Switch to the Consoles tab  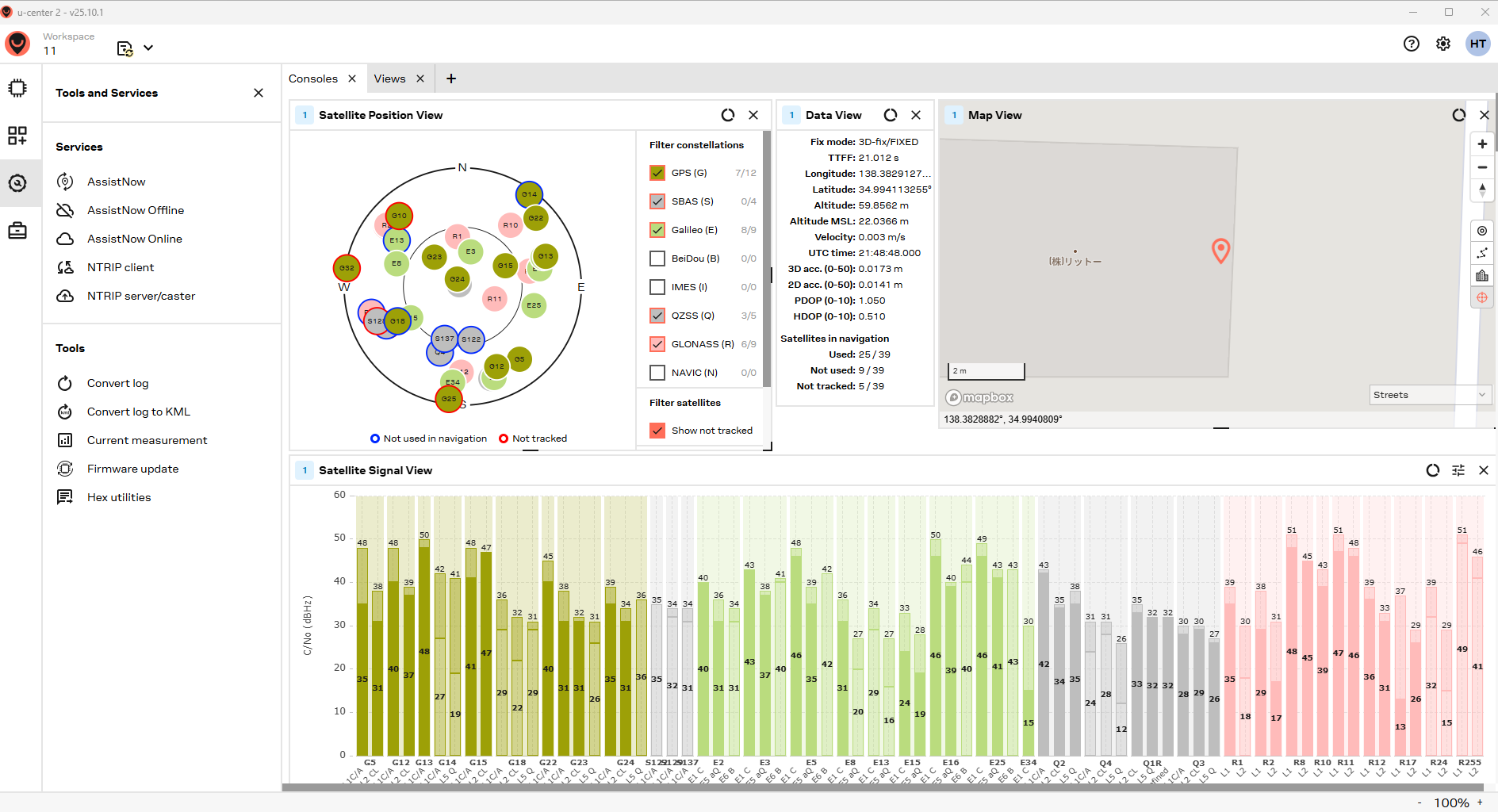point(313,79)
